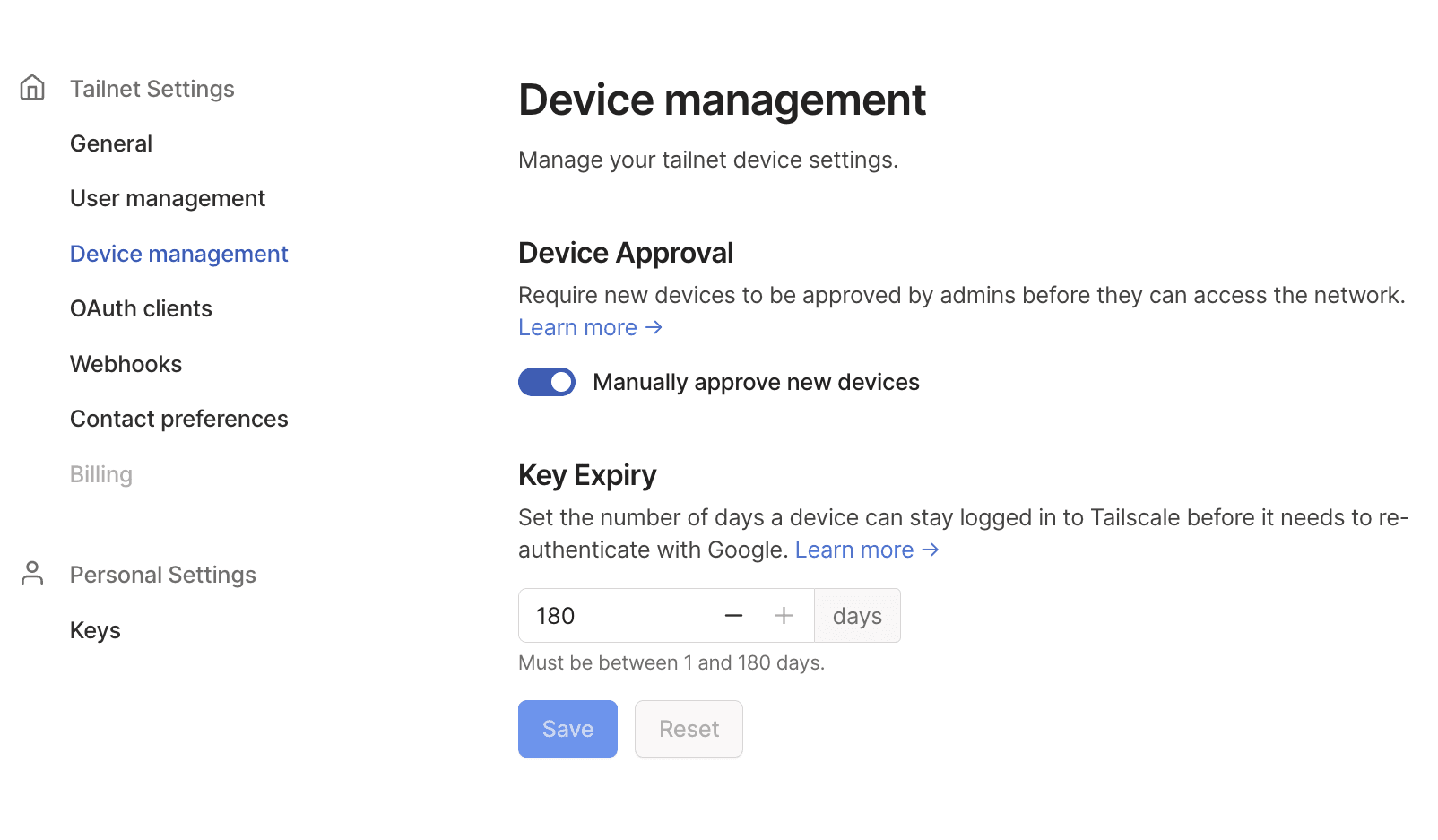The width and height of the screenshot is (1438, 840).
Task: Click the Personal Settings heading
Action: pos(163,575)
